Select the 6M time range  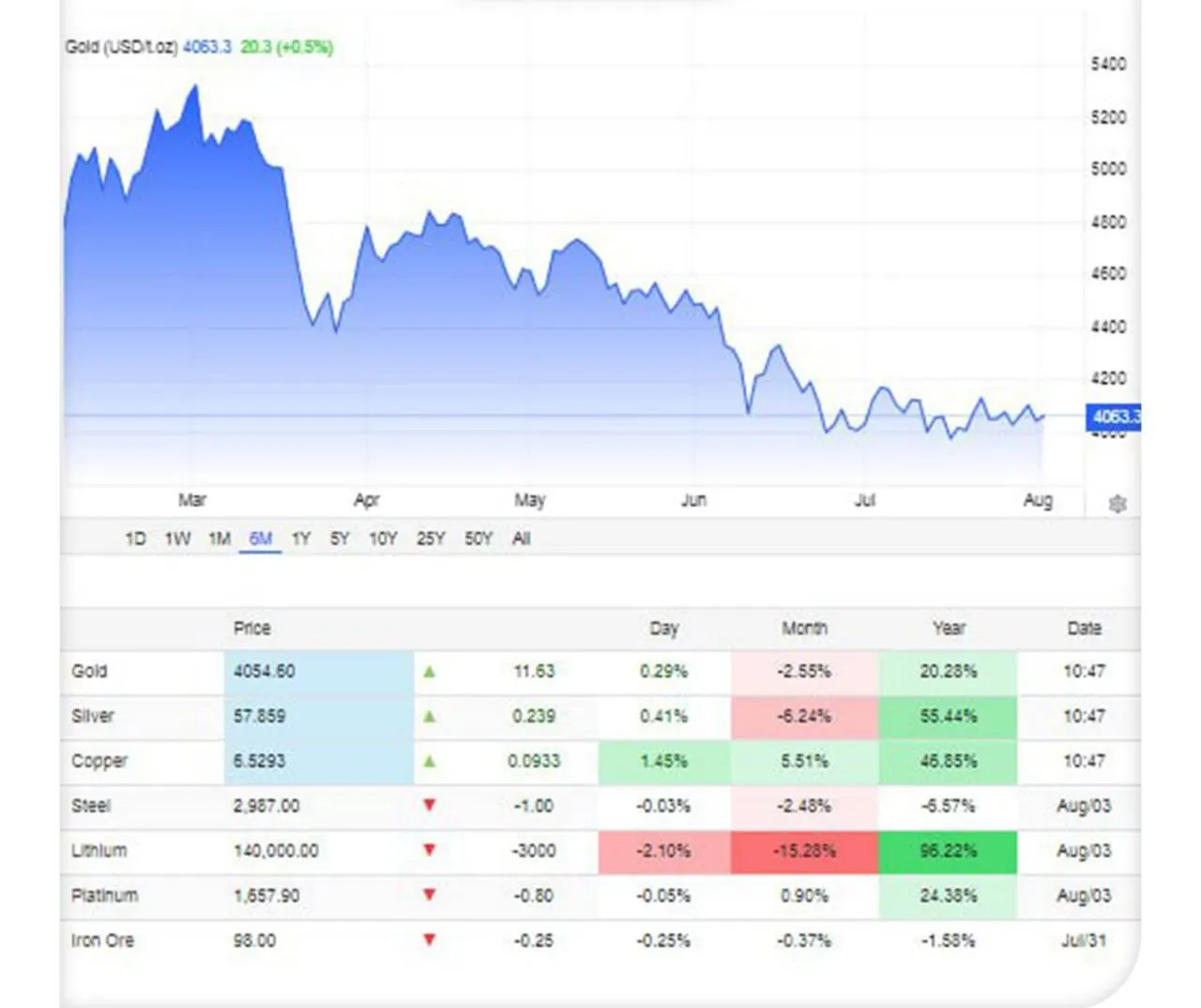point(260,539)
